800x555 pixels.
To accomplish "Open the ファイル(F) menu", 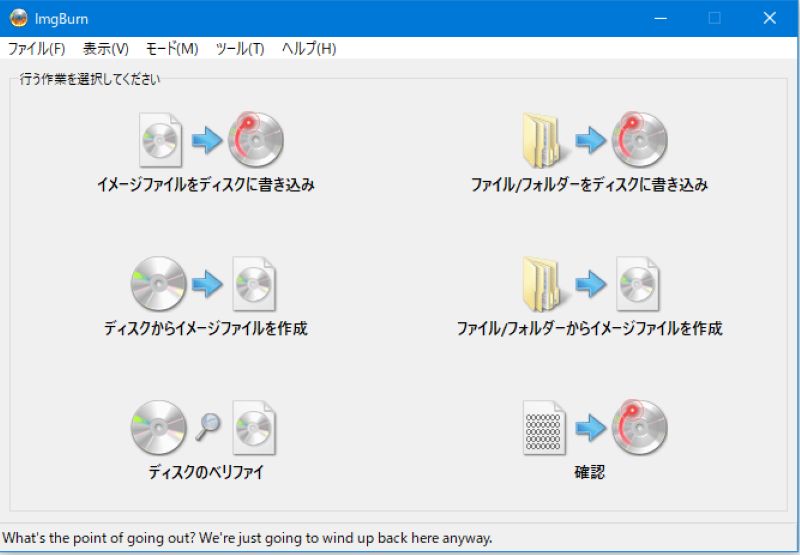I will click(x=37, y=49).
